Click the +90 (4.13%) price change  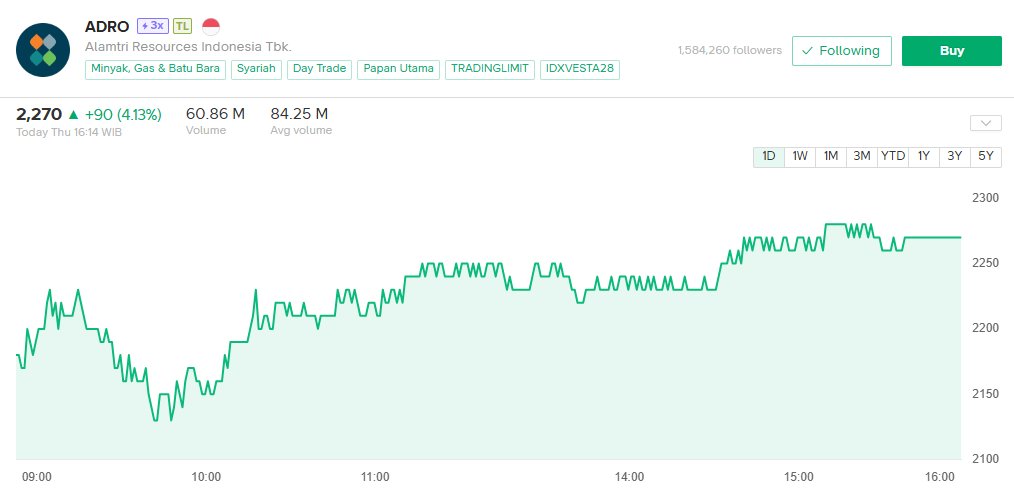click(x=123, y=115)
